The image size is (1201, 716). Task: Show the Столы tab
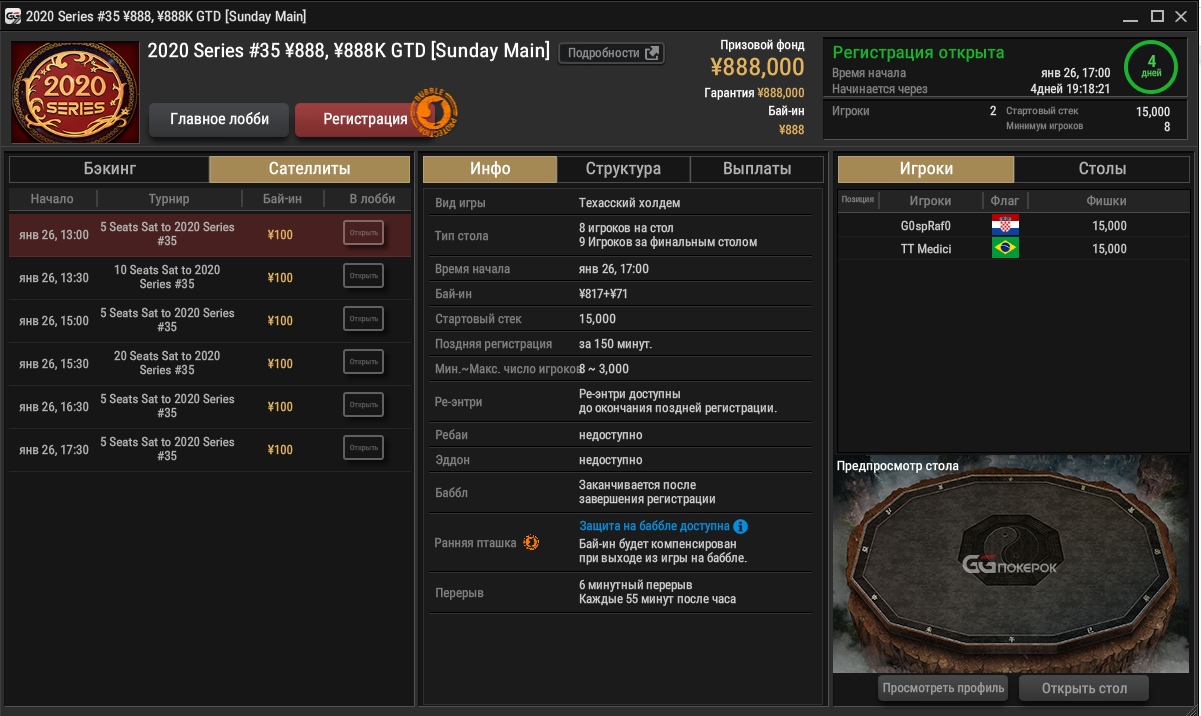click(1102, 169)
